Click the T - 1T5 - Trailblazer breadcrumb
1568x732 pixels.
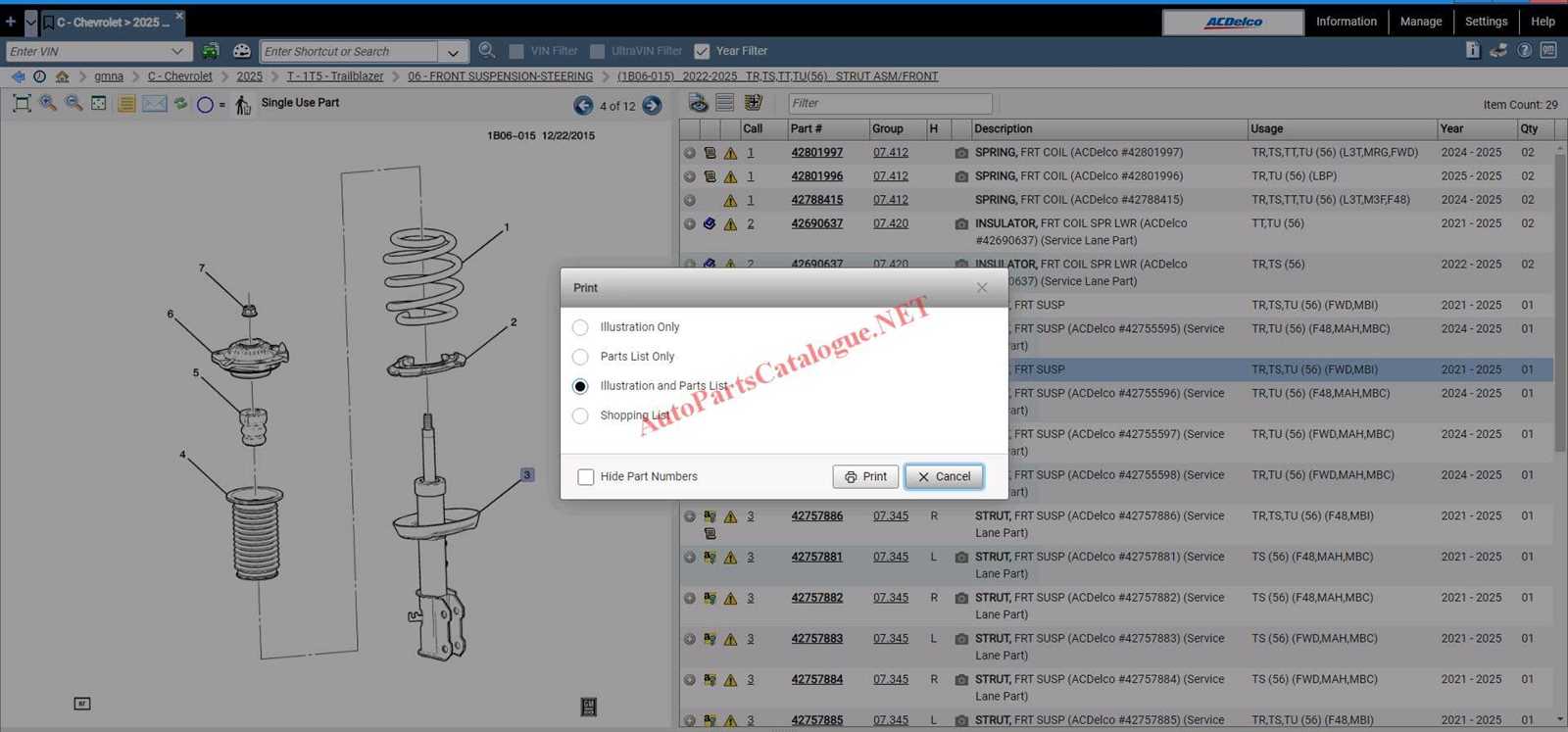pyautogui.click(x=335, y=76)
